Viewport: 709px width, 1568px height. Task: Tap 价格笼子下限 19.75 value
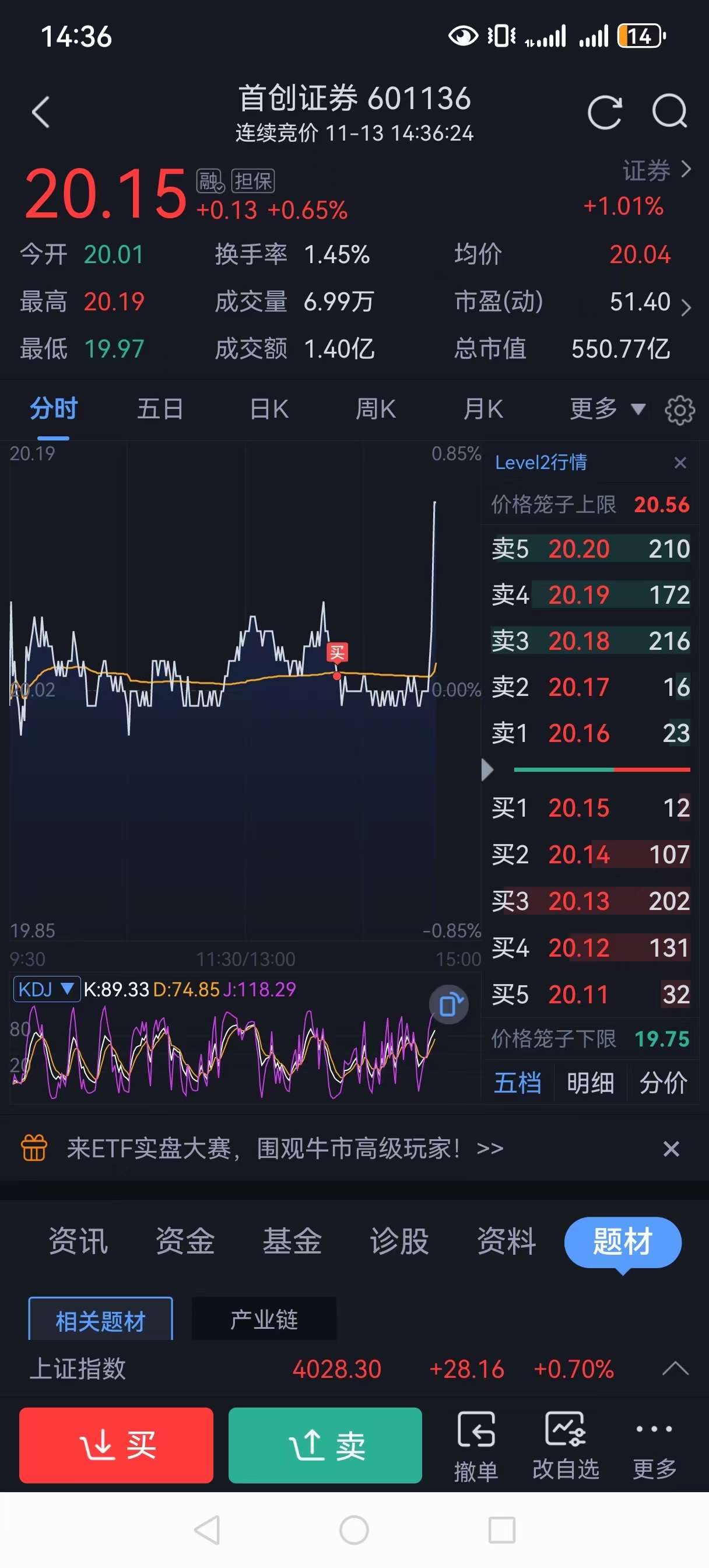tap(662, 1038)
